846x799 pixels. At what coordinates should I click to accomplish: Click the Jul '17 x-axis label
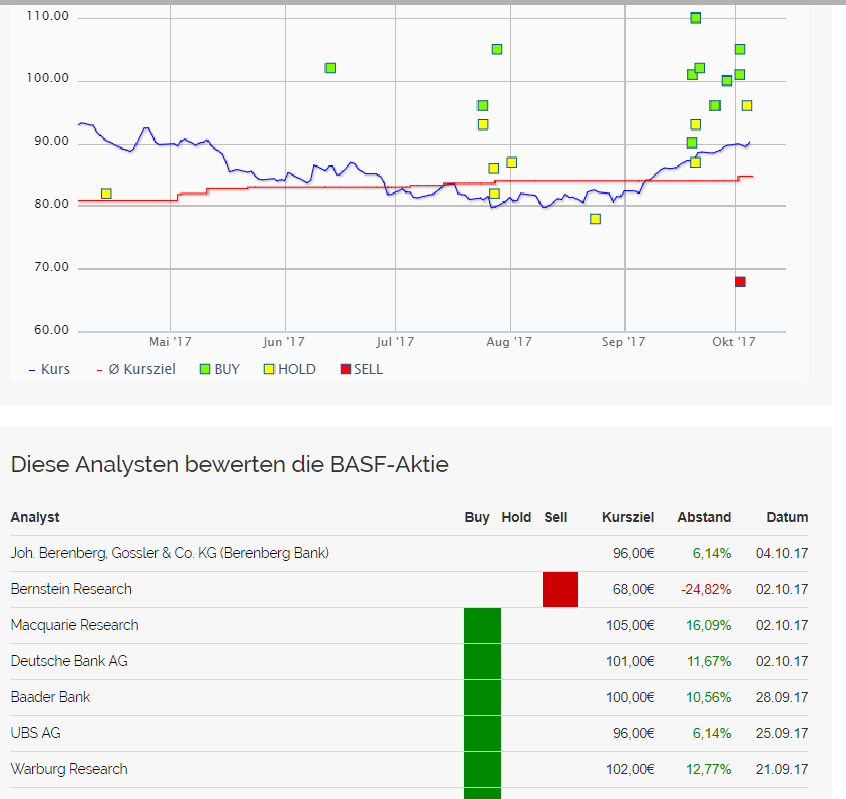tap(395, 342)
